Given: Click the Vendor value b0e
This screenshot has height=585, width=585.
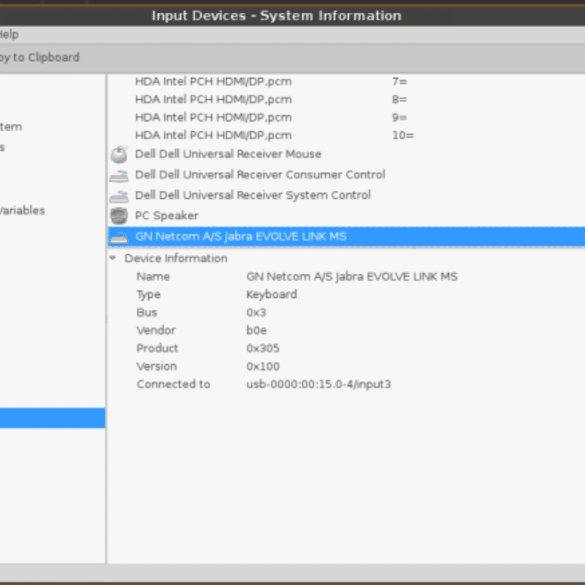Looking at the screenshot, I should (x=256, y=330).
